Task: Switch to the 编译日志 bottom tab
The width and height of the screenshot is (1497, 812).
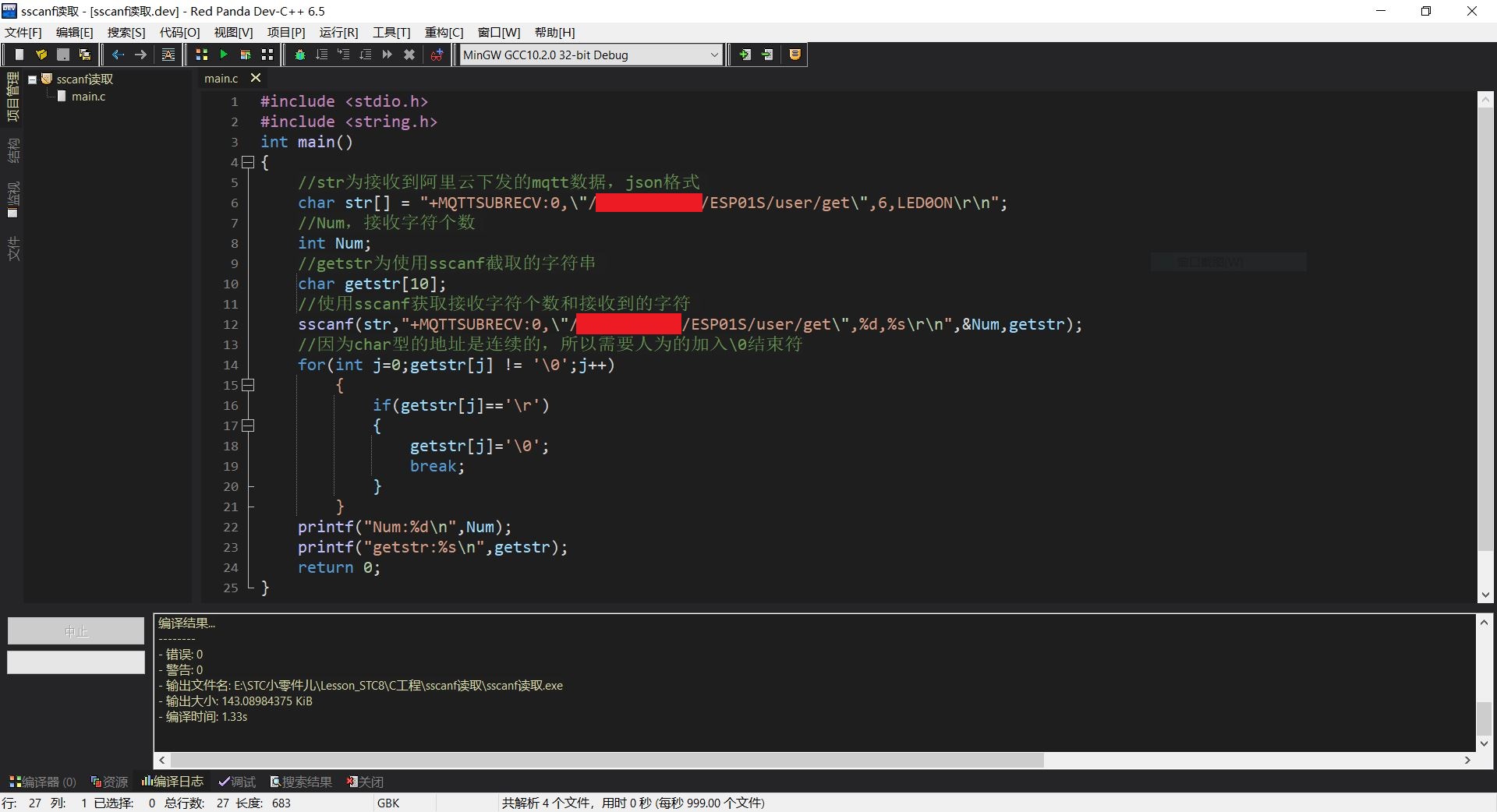Action: click(x=173, y=782)
